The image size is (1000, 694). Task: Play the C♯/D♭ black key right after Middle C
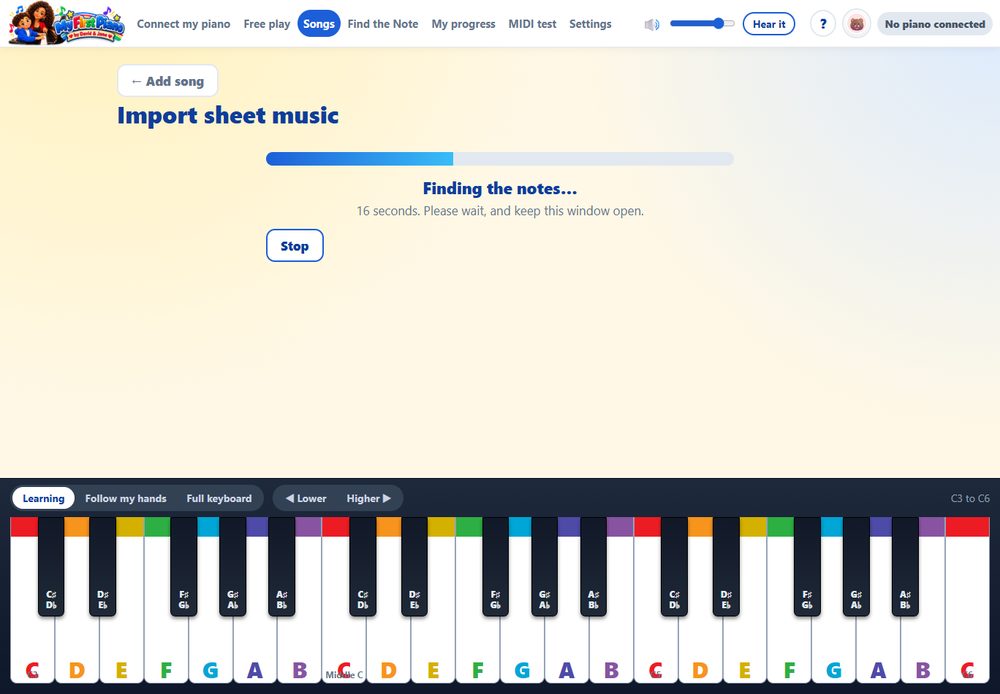tap(363, 566)
